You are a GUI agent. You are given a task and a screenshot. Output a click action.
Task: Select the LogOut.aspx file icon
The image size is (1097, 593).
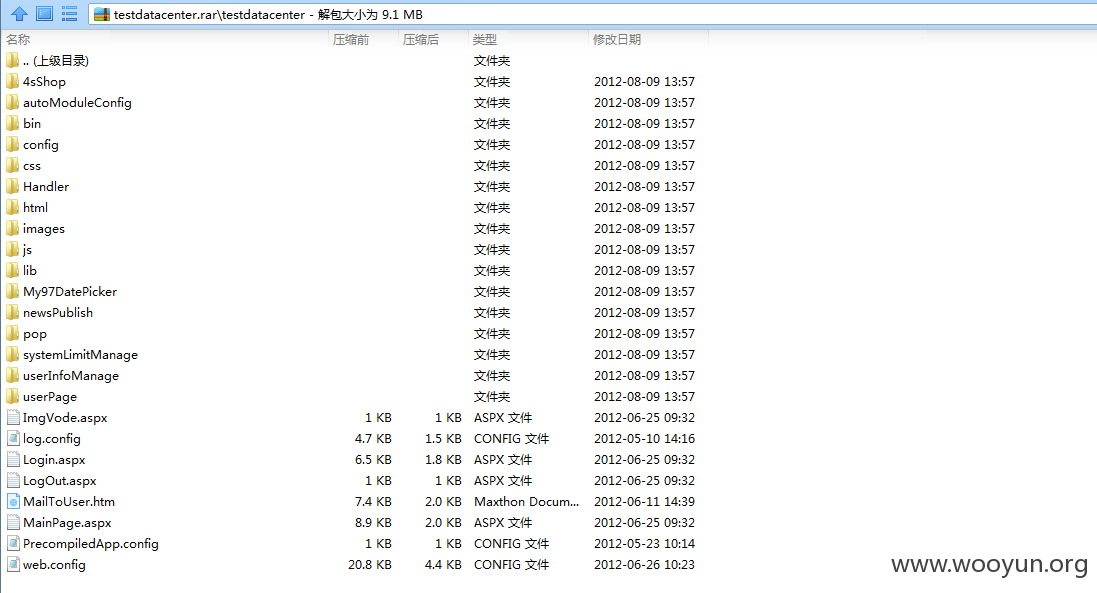tap(13, 480)
